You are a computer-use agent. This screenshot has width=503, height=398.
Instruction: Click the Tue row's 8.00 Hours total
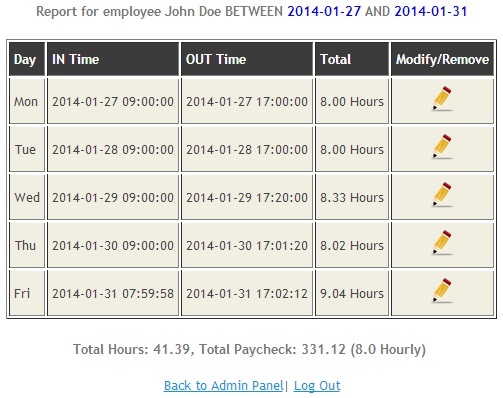click(x=352, y=149)
